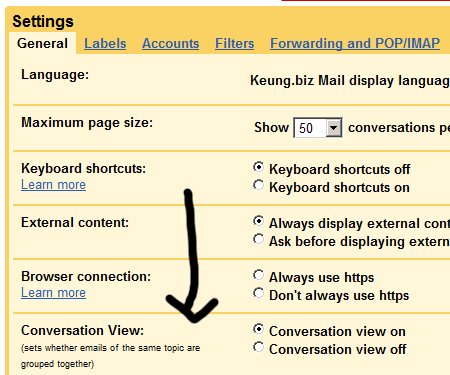Click the Conversation View: label

82,331
